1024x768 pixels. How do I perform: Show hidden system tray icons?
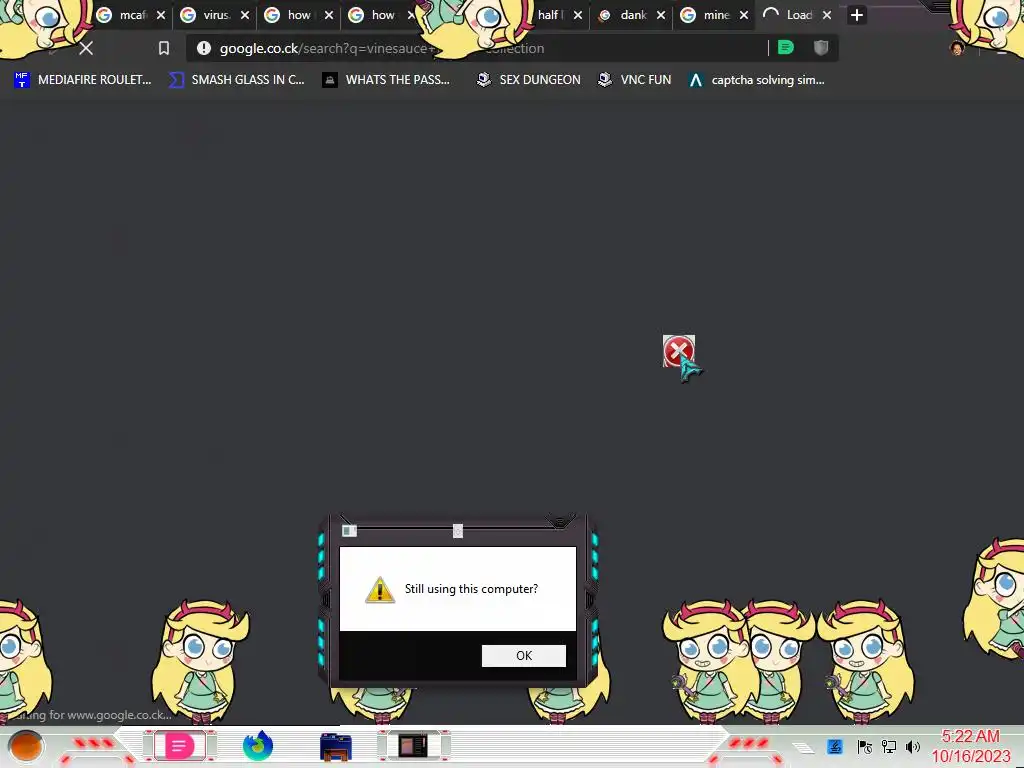[x=803, y=747]
